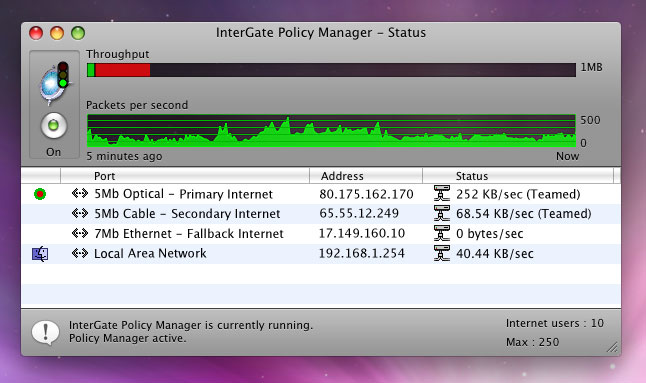Select address 192.168.1.254 row
Screen dimensions: 646x383
321,254
